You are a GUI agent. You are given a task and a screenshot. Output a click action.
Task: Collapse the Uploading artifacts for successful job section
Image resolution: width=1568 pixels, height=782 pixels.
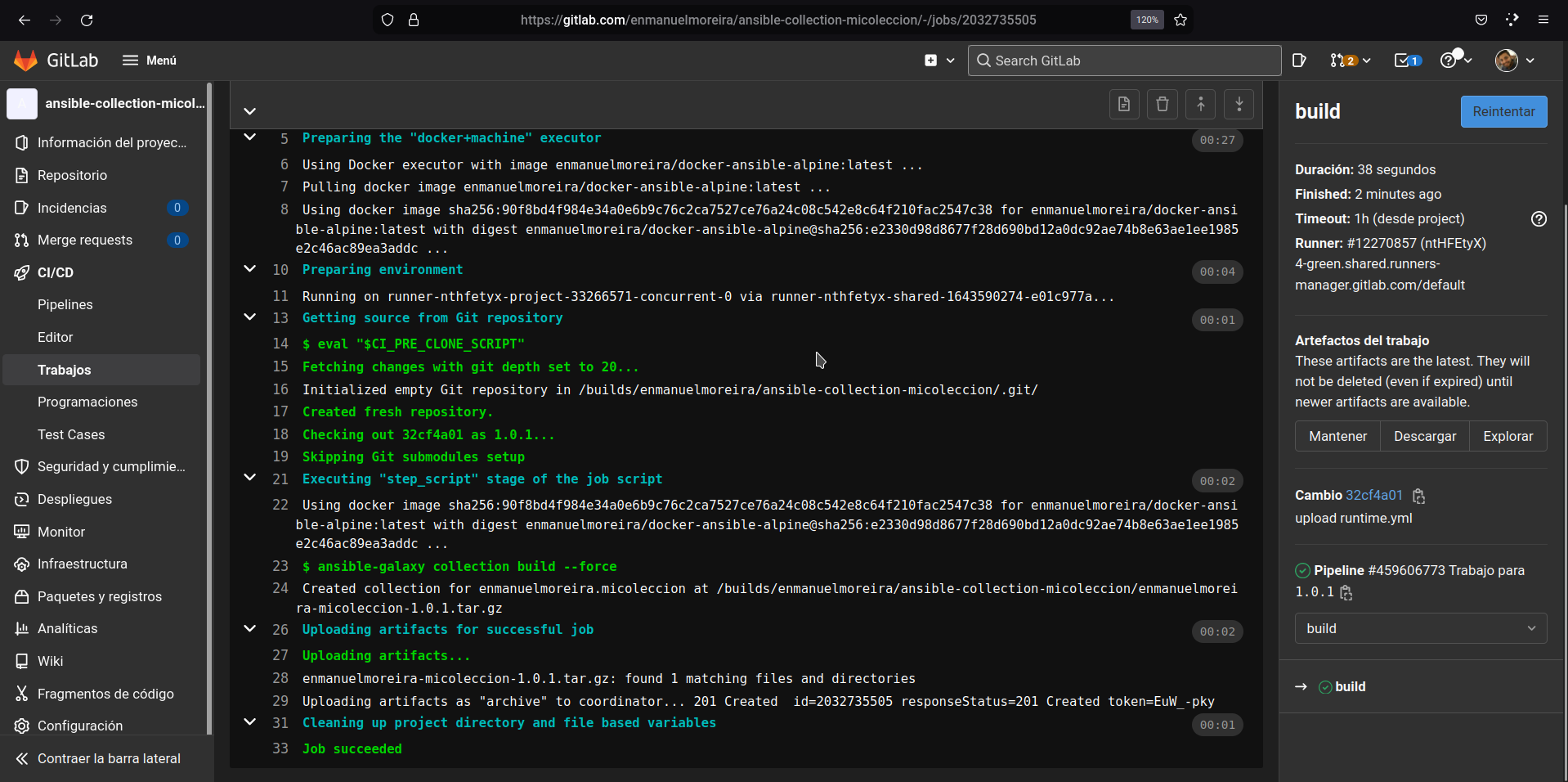250,629
